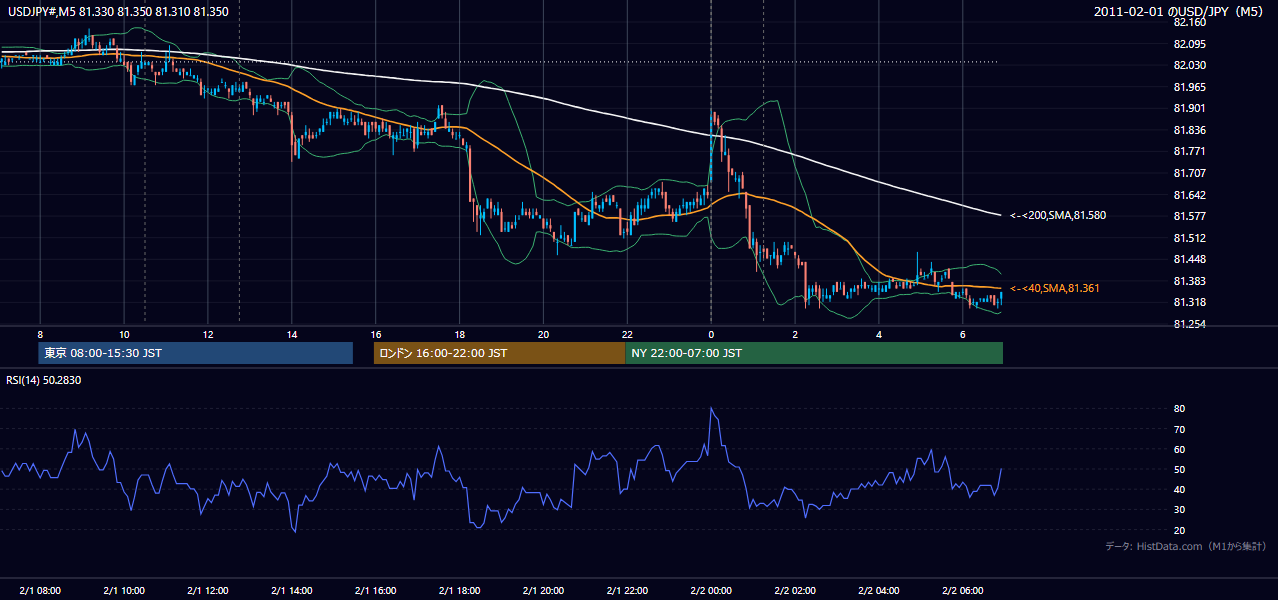Click the 2/2 04:00 date label
The width and height of the screenshot is (1278, 600).
click(x=879, y=590)
